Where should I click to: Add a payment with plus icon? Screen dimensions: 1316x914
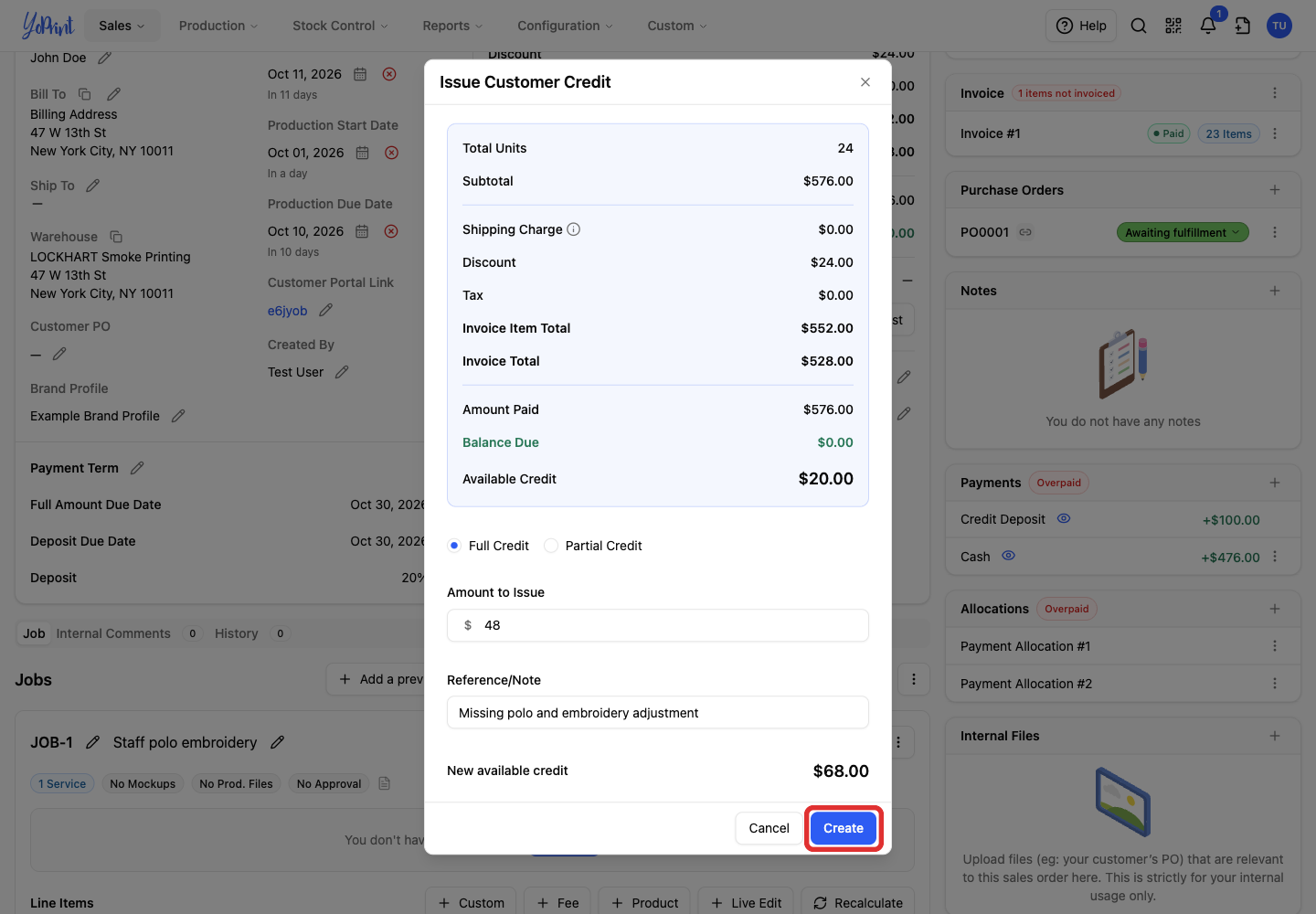[1275, 483]
